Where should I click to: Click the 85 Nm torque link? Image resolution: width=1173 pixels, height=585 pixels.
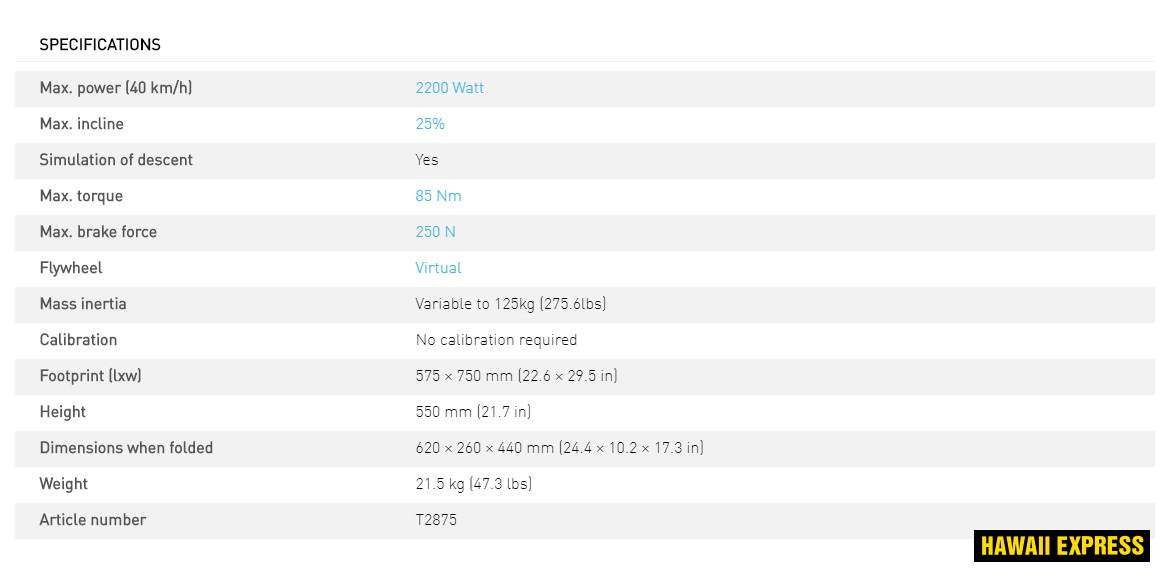tap(438, 196)
